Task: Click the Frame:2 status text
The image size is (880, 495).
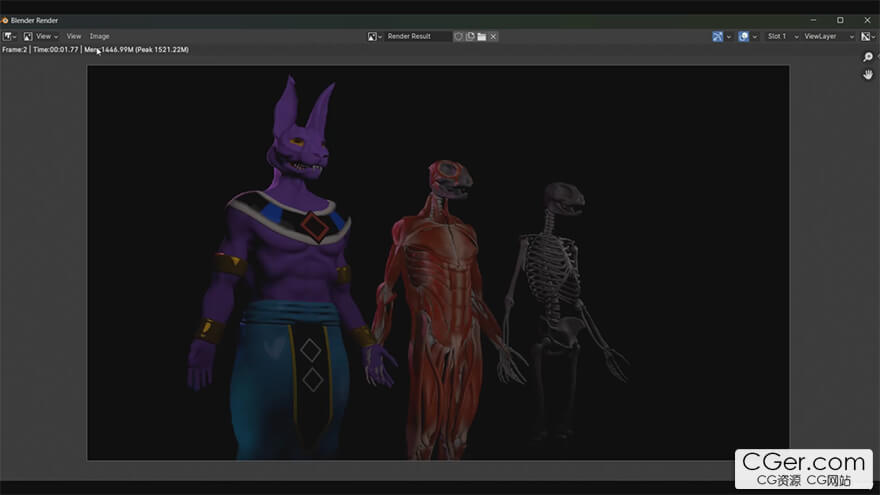Action: (14, 49)
